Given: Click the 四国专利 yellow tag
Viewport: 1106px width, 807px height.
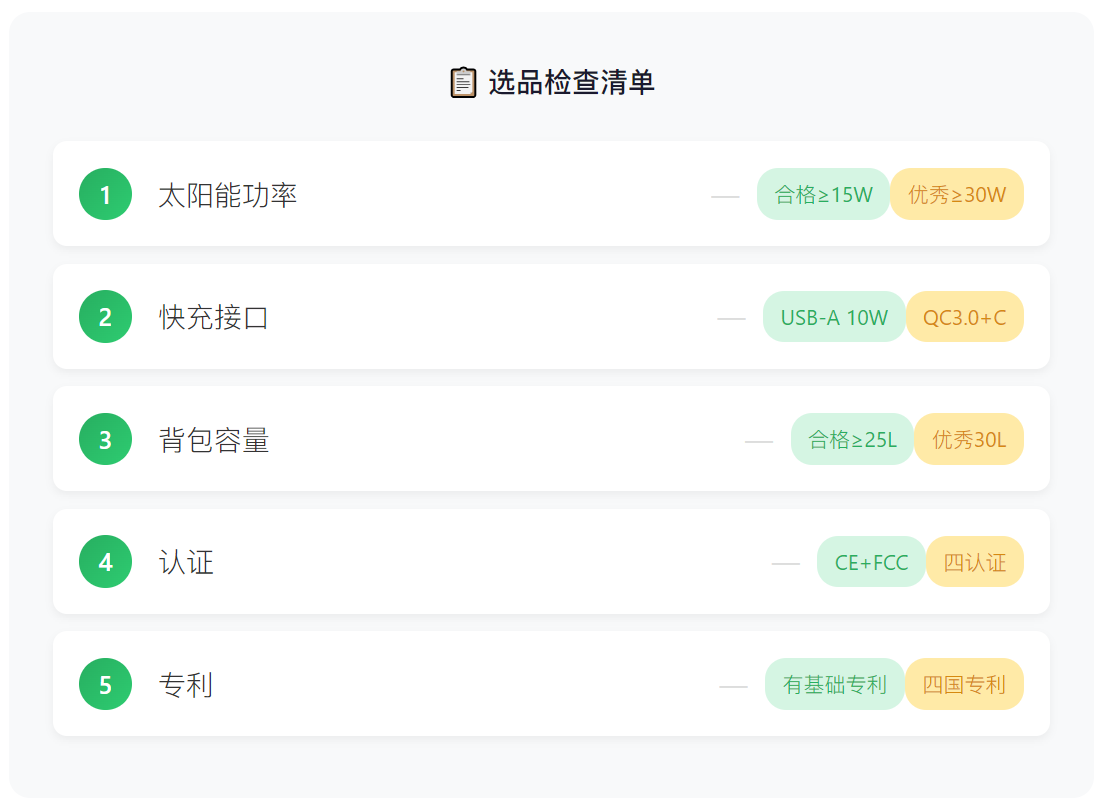Looking at the screenshot, I should [964, 684].
